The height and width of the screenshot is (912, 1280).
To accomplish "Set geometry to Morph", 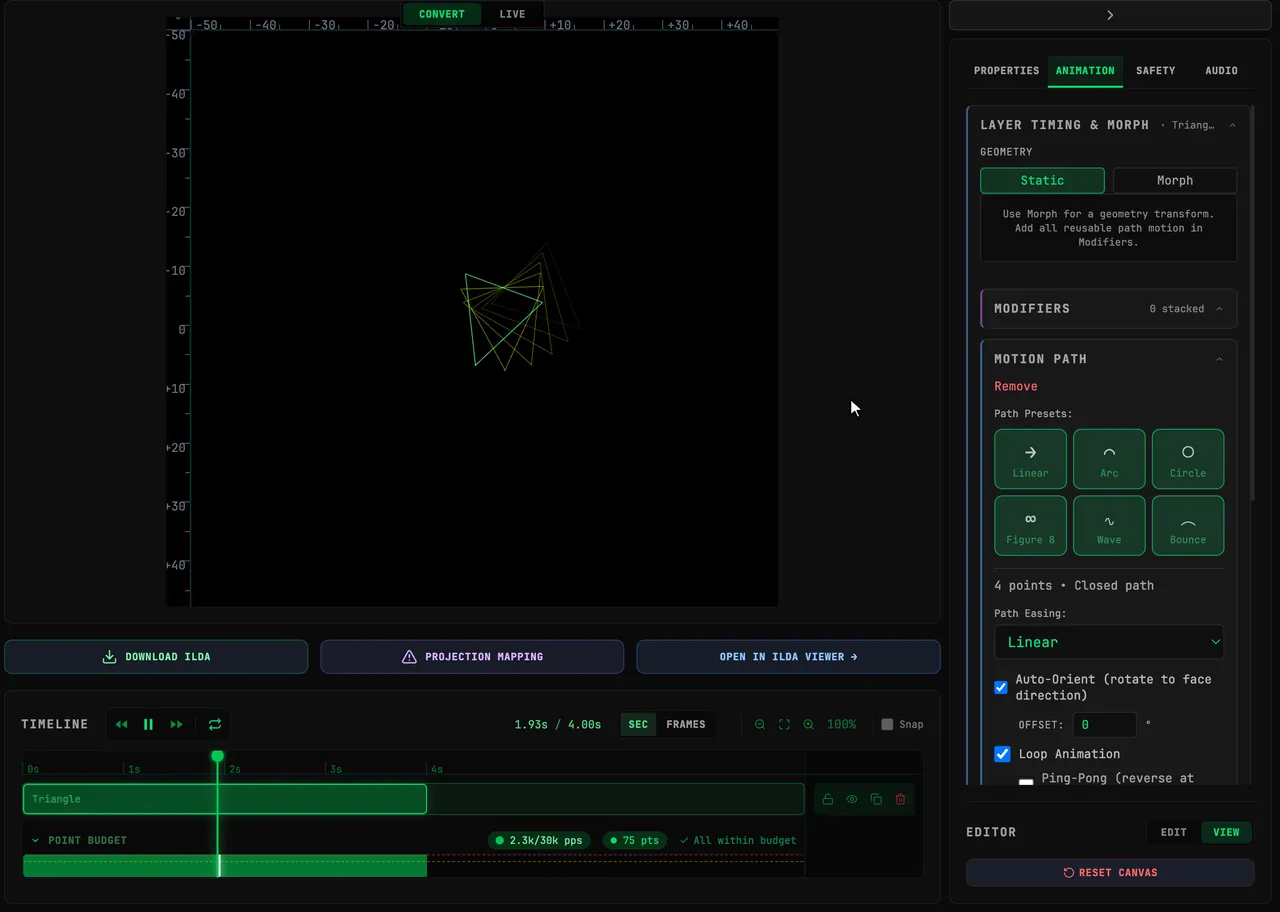I will coord(1175,181).
